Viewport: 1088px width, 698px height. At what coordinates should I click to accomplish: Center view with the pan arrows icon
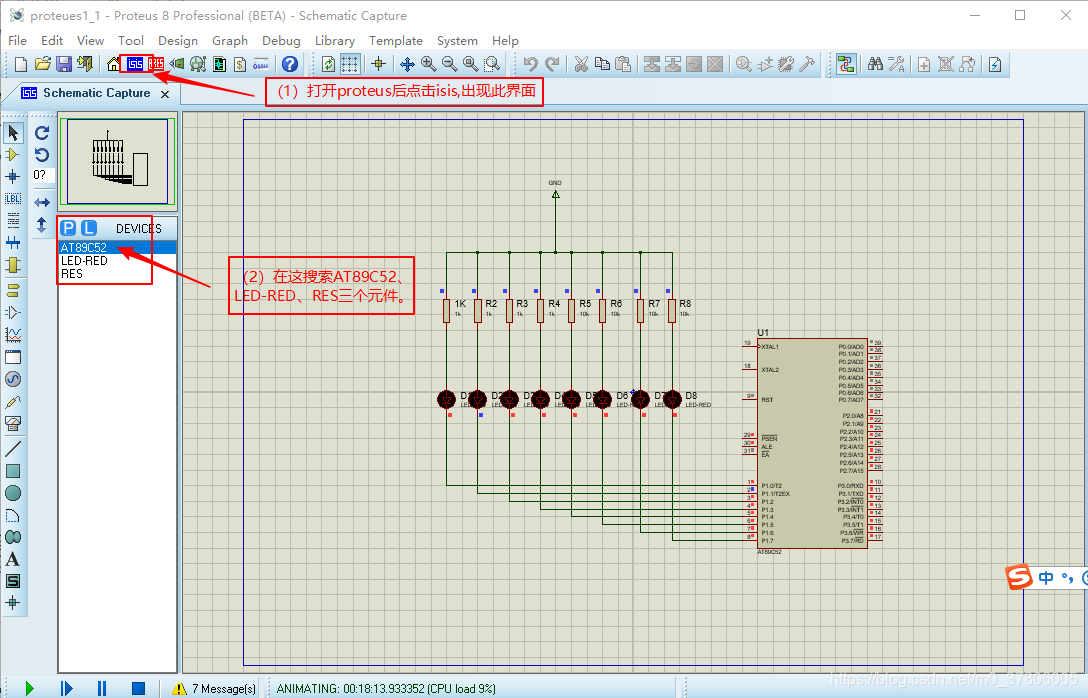(x=407, y=65)
